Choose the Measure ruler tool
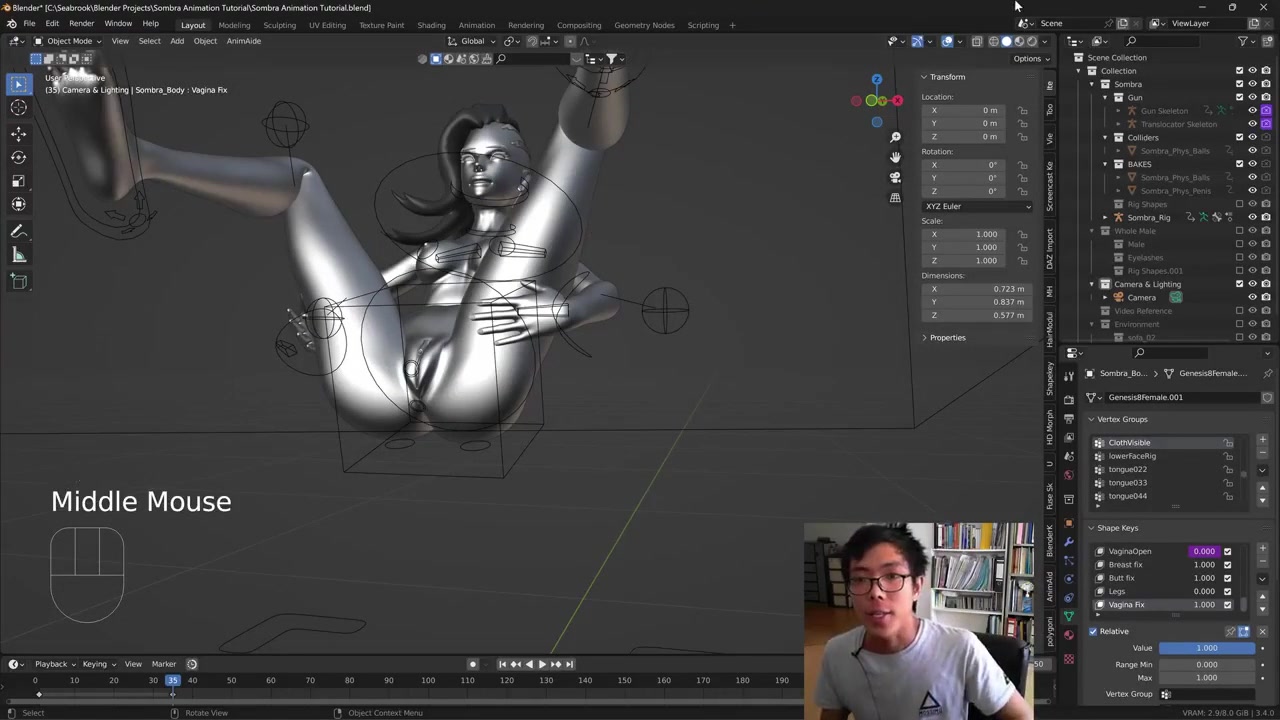Screen dimensions: 1280x720 (x=18, y=255)
